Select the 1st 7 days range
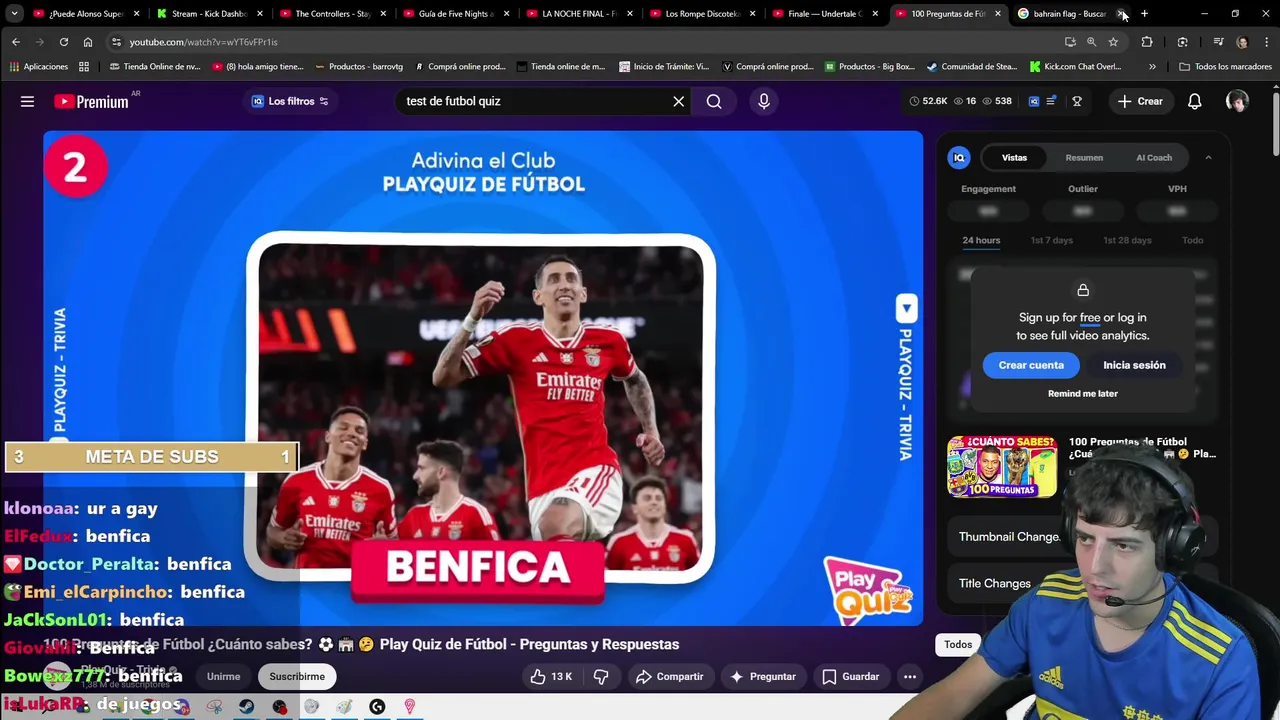This screenshot has width=1280, height=720. (1052, 240)
